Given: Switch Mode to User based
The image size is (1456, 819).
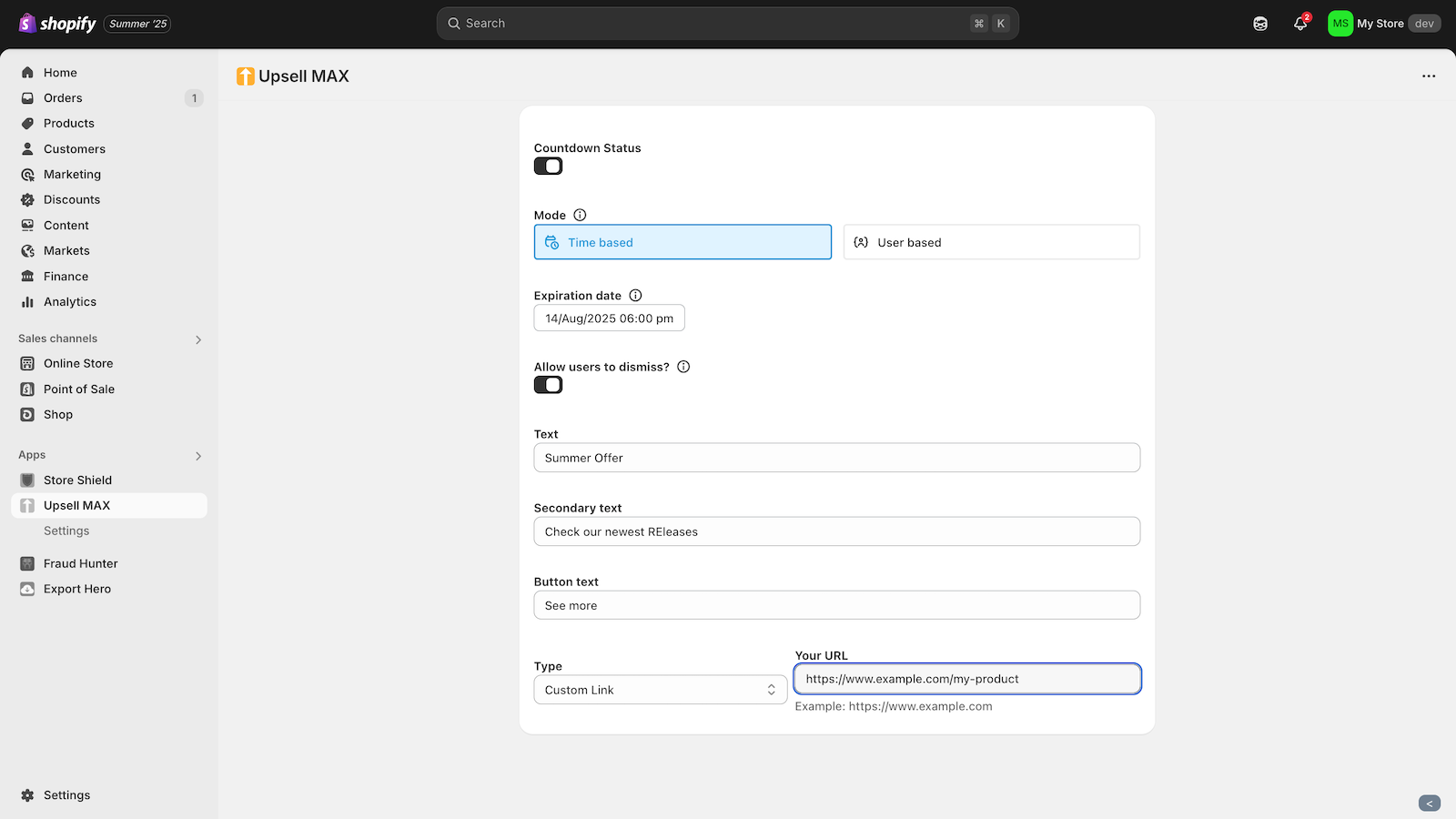Looking at the screenshot, I should click(x=991, y=242).
